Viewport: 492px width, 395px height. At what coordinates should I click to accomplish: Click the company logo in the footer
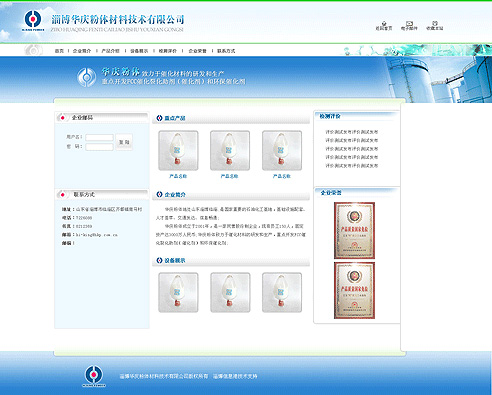point(94,376)
